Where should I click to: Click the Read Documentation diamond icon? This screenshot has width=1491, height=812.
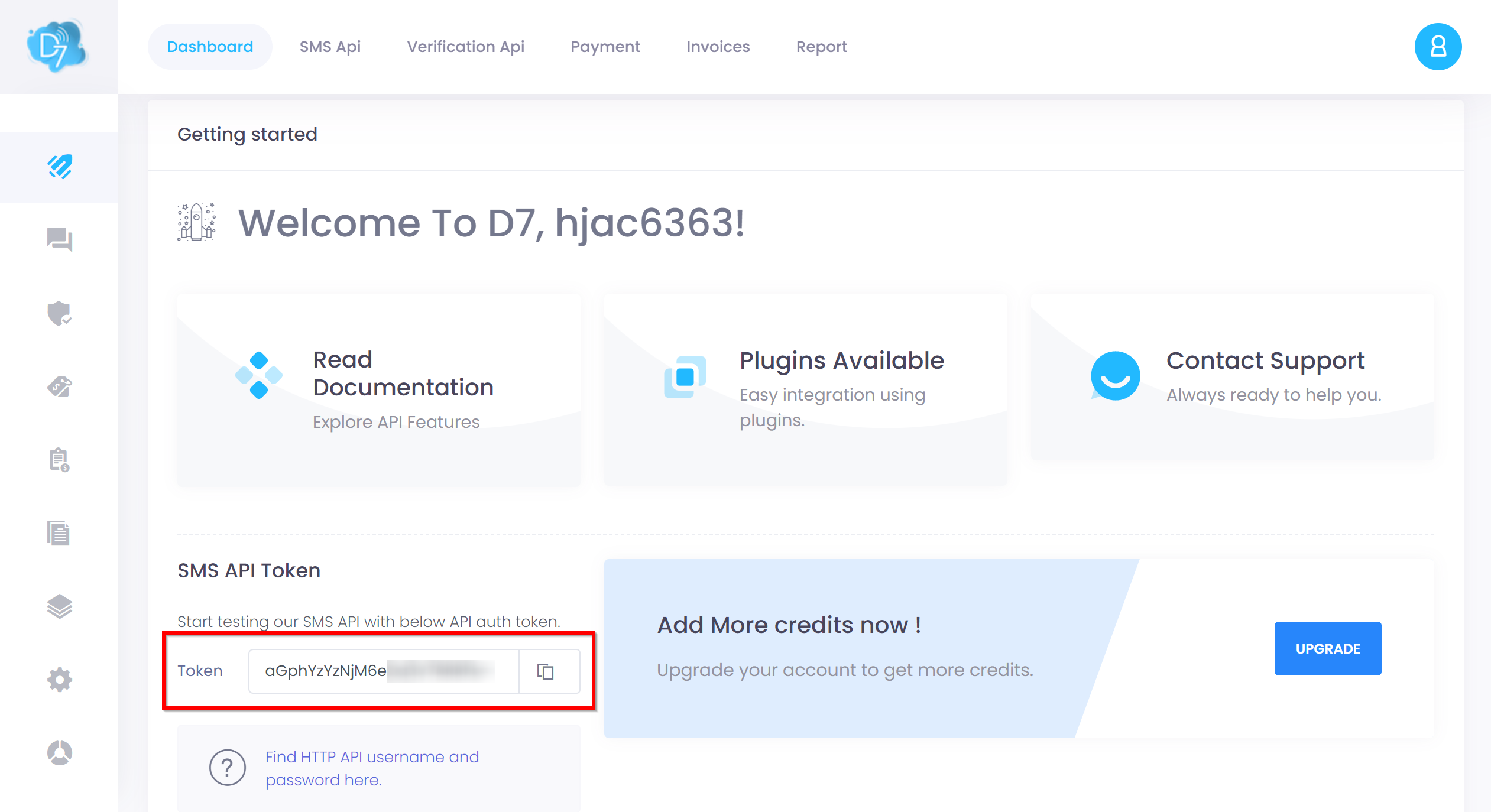point(259,375)
